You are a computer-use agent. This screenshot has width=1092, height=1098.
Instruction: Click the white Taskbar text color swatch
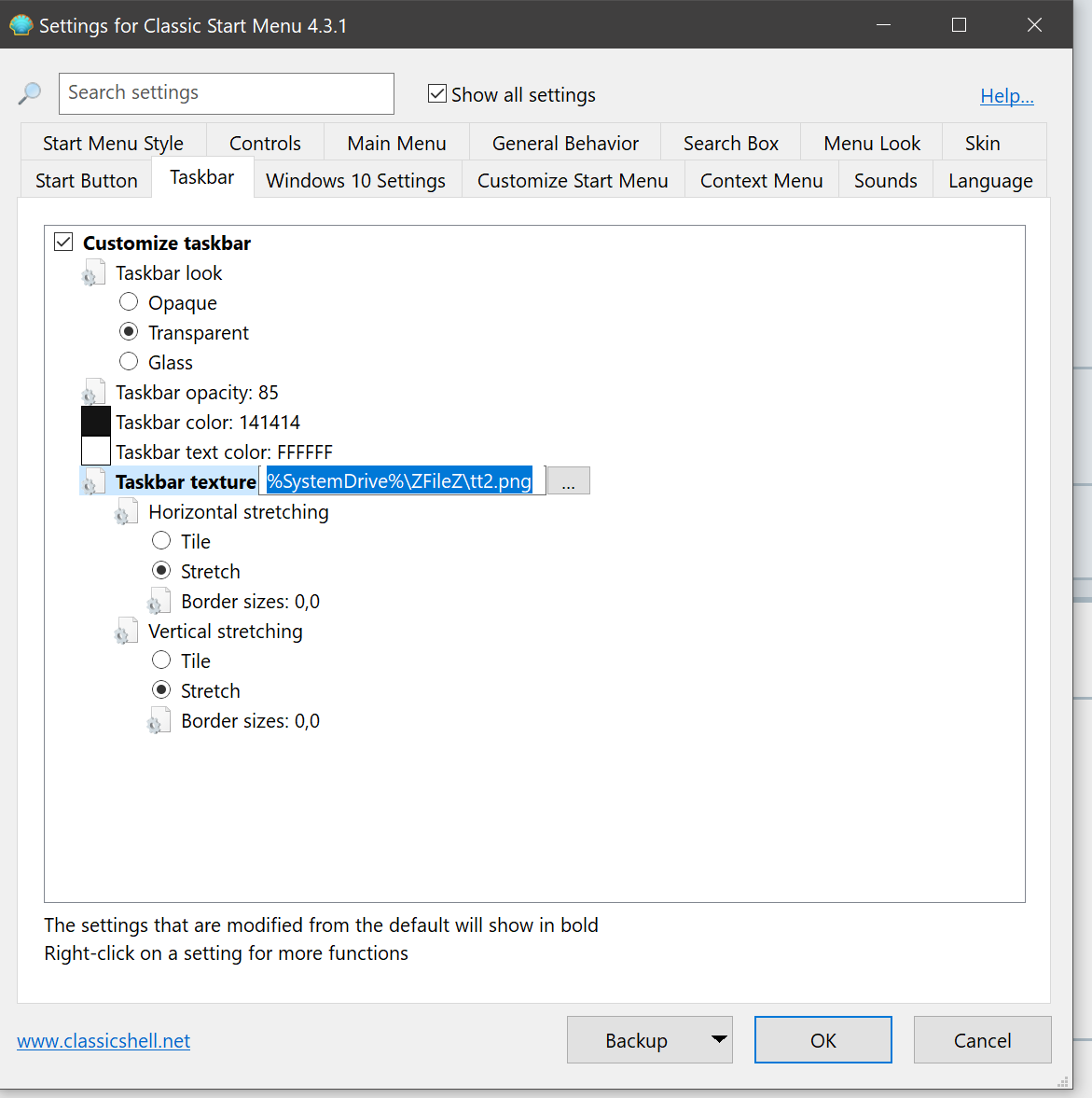coord(96,452)
